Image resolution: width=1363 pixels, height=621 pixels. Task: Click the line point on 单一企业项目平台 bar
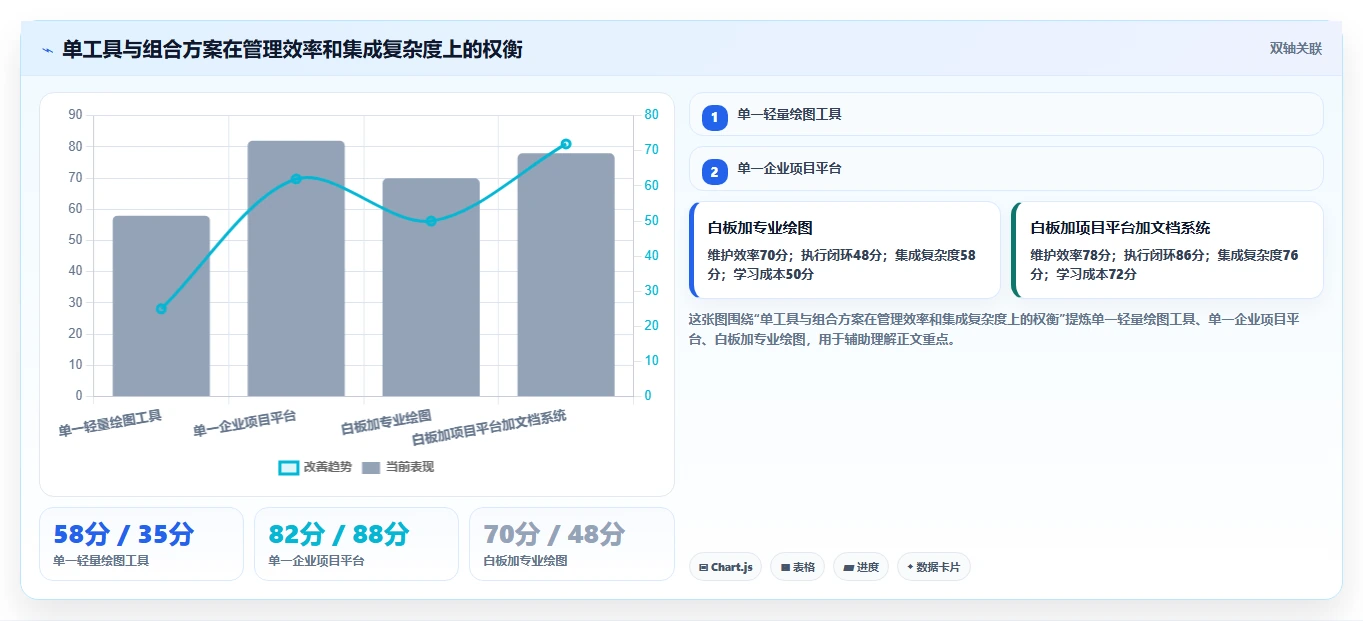296,179
